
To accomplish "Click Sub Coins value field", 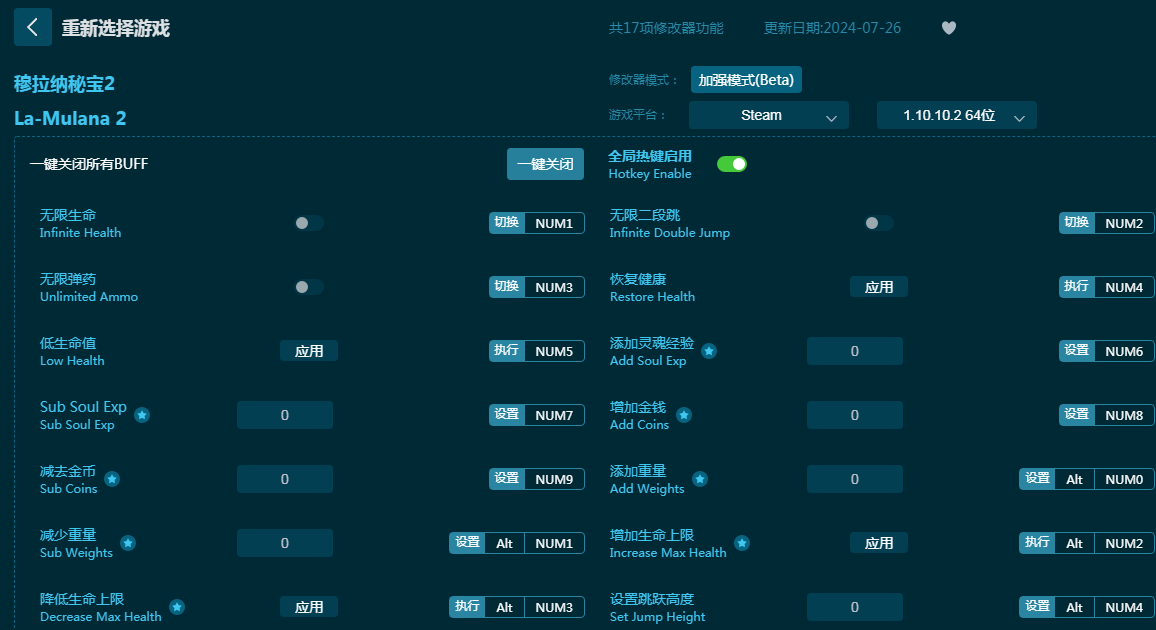I will tap(285, 479).
